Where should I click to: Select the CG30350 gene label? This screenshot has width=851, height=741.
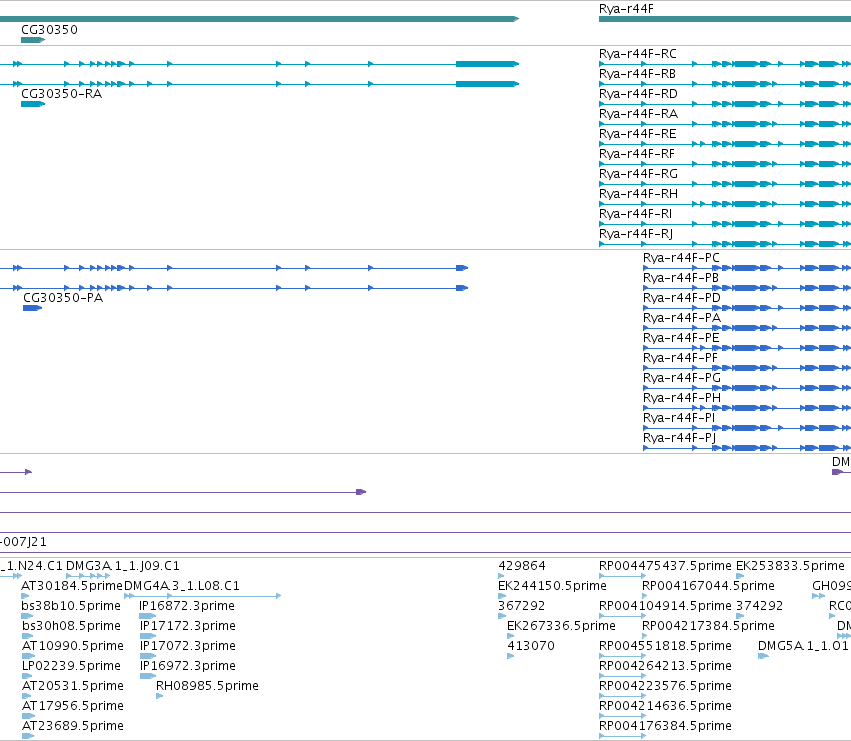point(49,30)
